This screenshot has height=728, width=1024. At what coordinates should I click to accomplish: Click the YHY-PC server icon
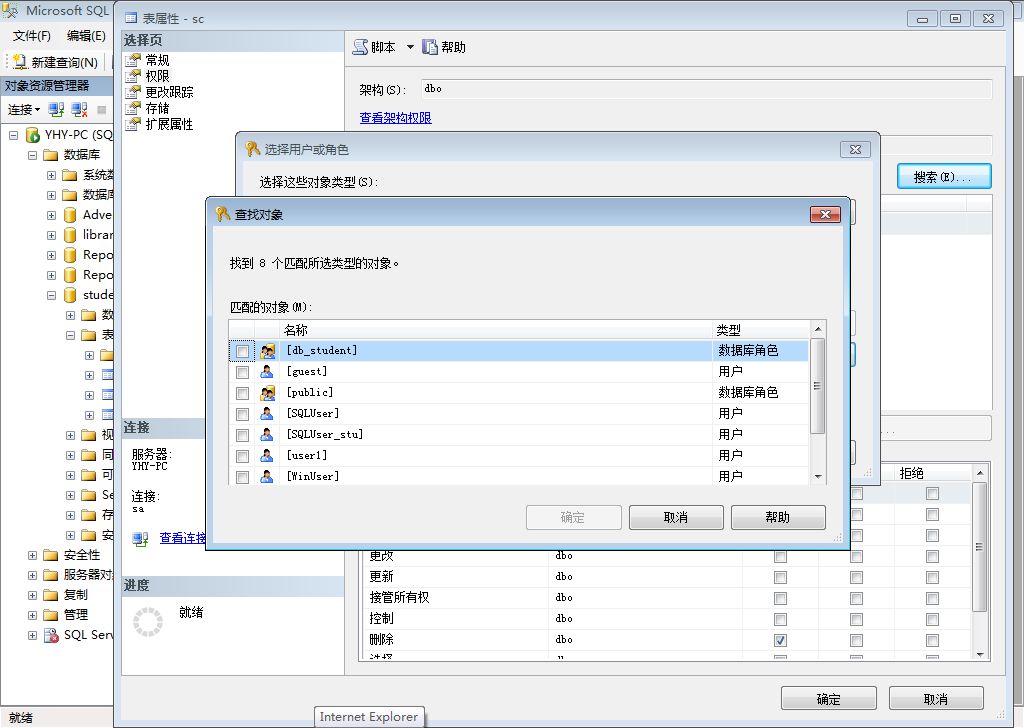33,135
